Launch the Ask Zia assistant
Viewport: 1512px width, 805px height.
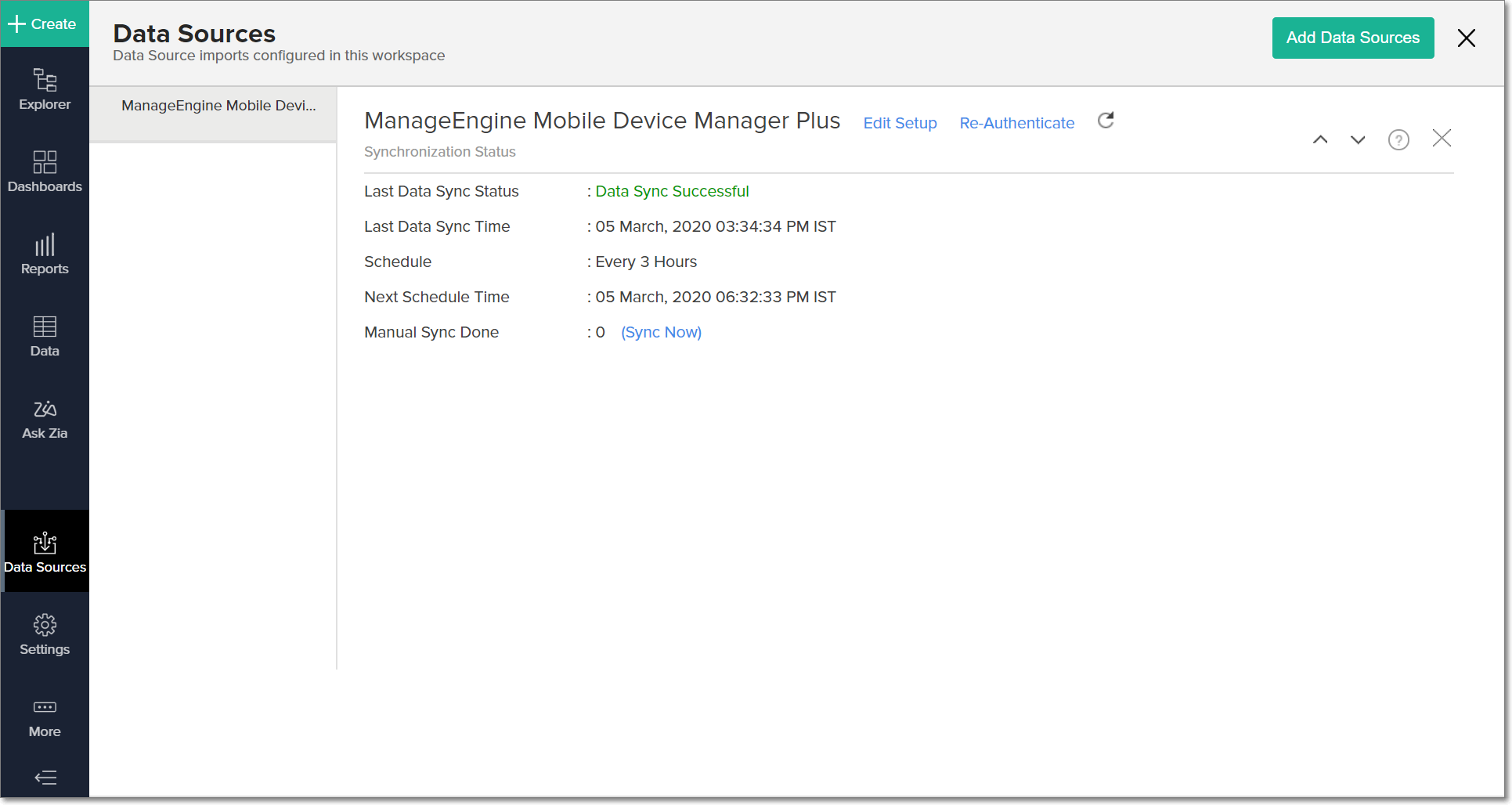click(45, 418)
